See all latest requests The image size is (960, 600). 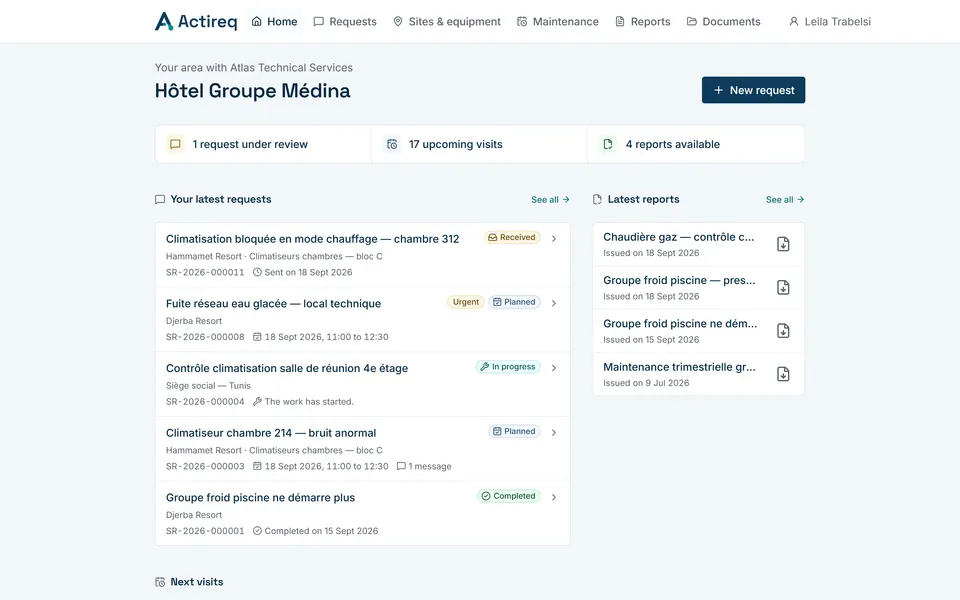coord(550,200)
